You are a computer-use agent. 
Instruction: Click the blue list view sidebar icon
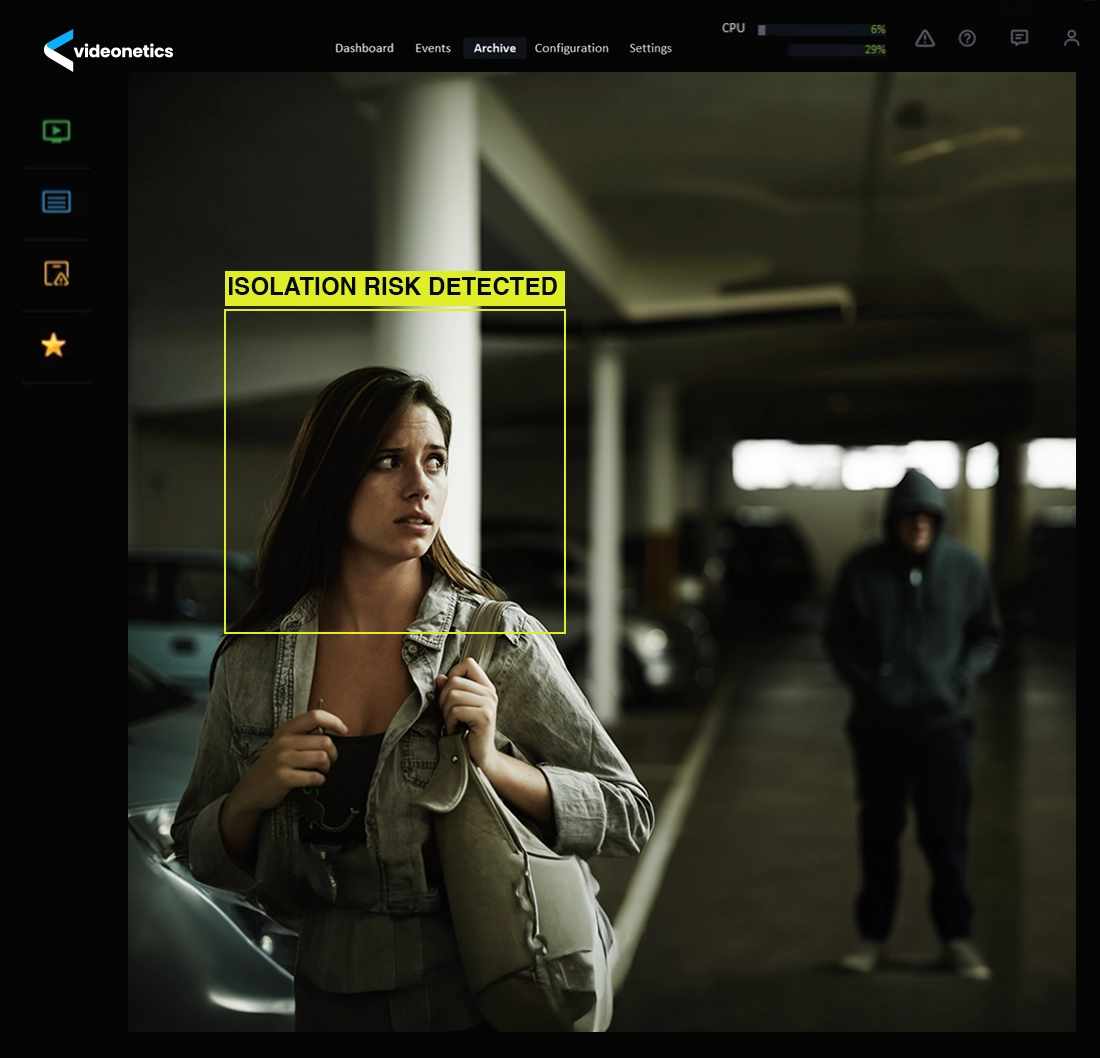click(57, 202)
